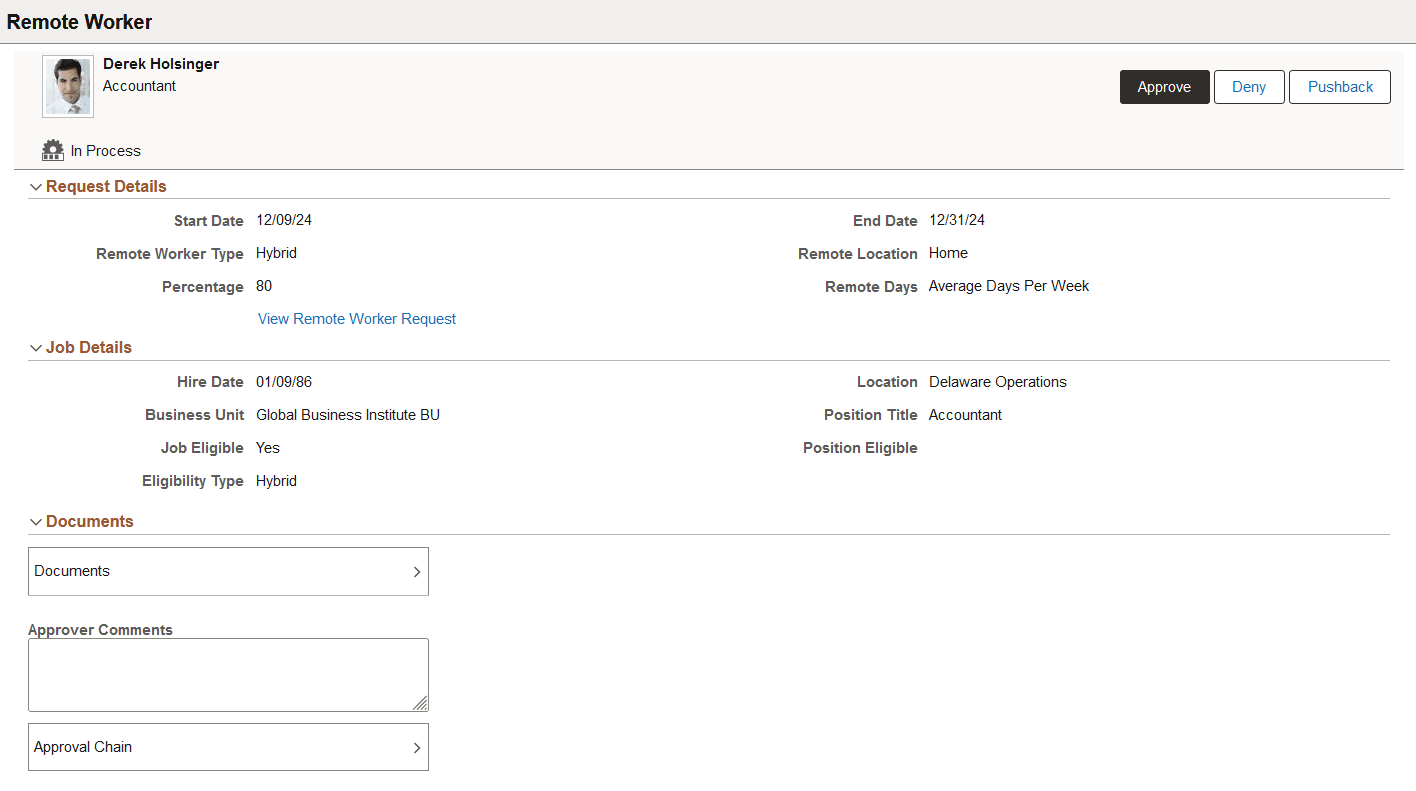Deny the remote worker request
The width and height of the screenshot is (1416, 791).
(1248, 87)
